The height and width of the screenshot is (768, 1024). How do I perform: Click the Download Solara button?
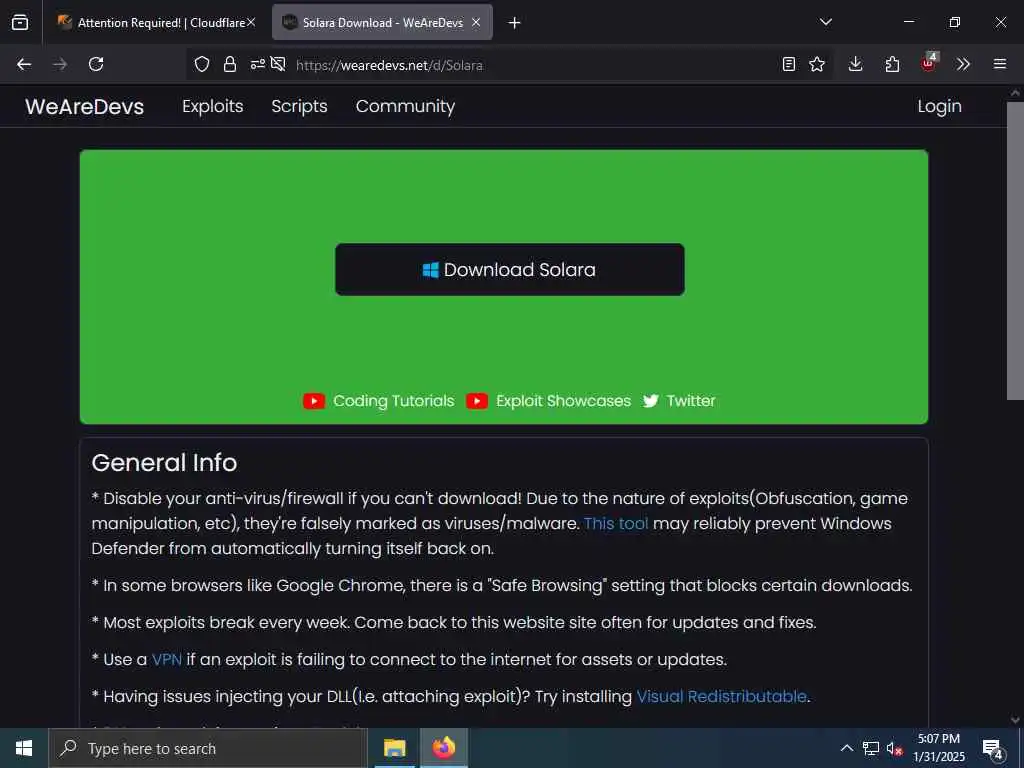pyautogui.click(x=510, y=270)
